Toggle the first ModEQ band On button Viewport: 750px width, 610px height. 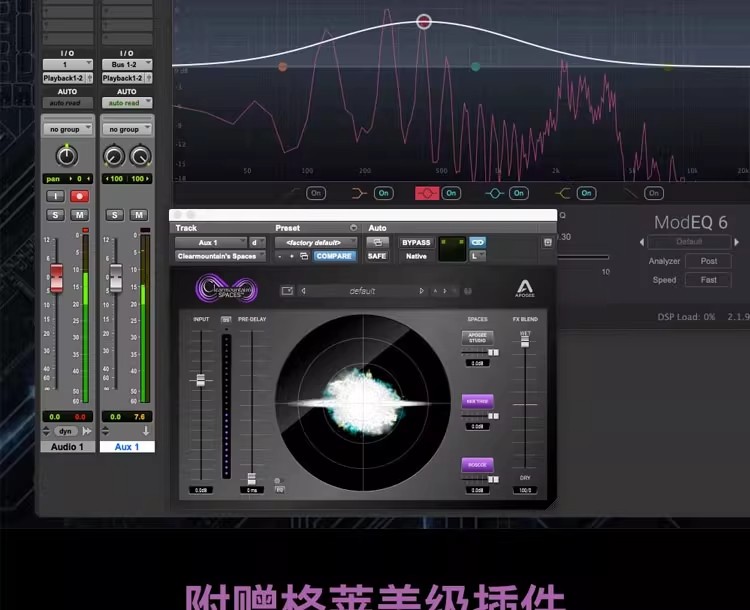316,193
